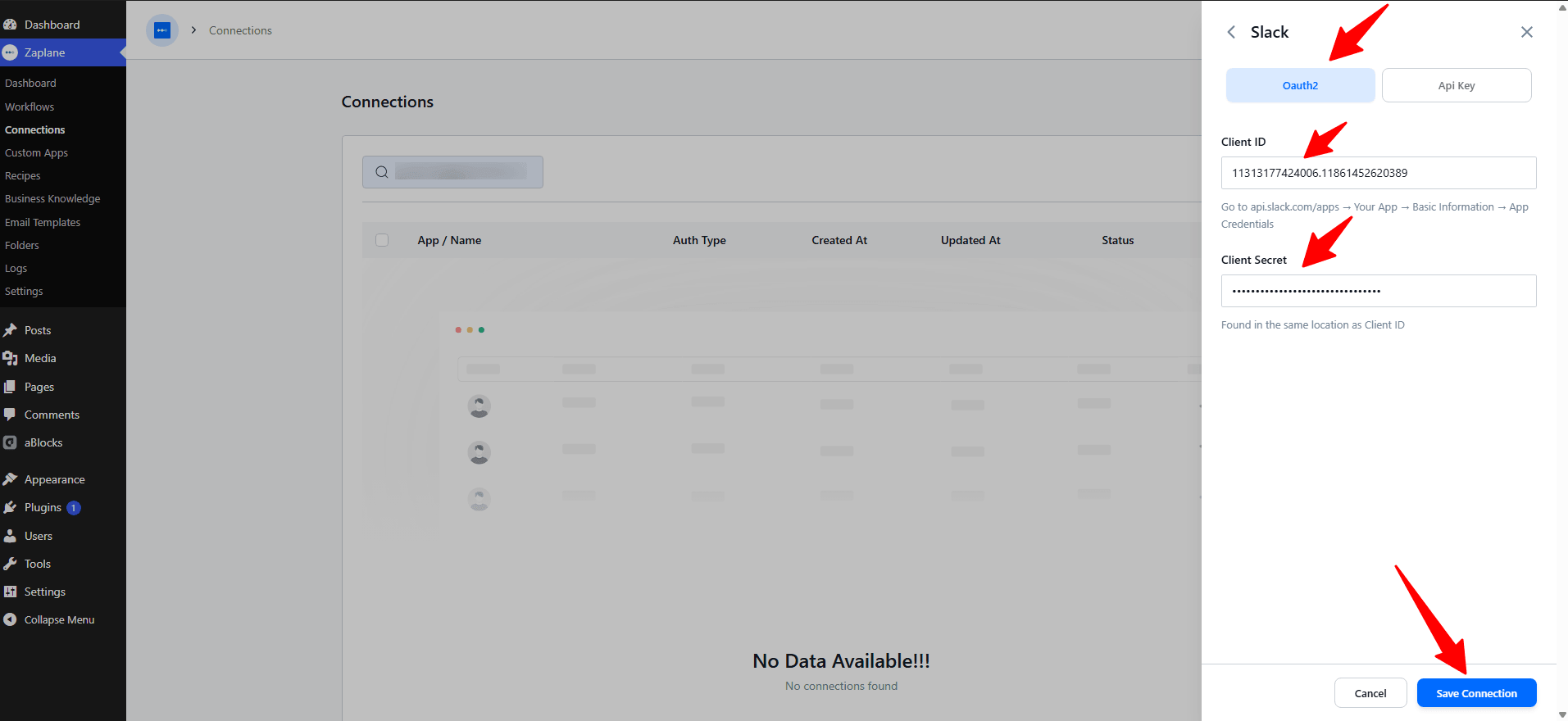Image resolution: width=1568 pixels, height=721 pixels.
Task: Click the search magnifier icon
Action: (382, 172)
